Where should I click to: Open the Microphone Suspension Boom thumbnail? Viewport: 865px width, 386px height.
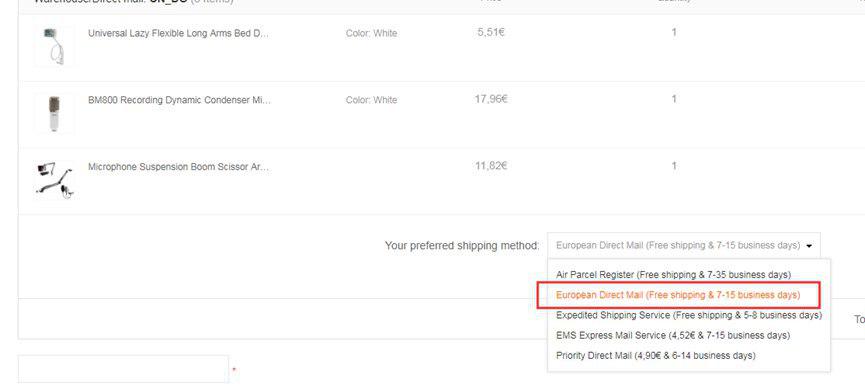(x=54, y=180)
